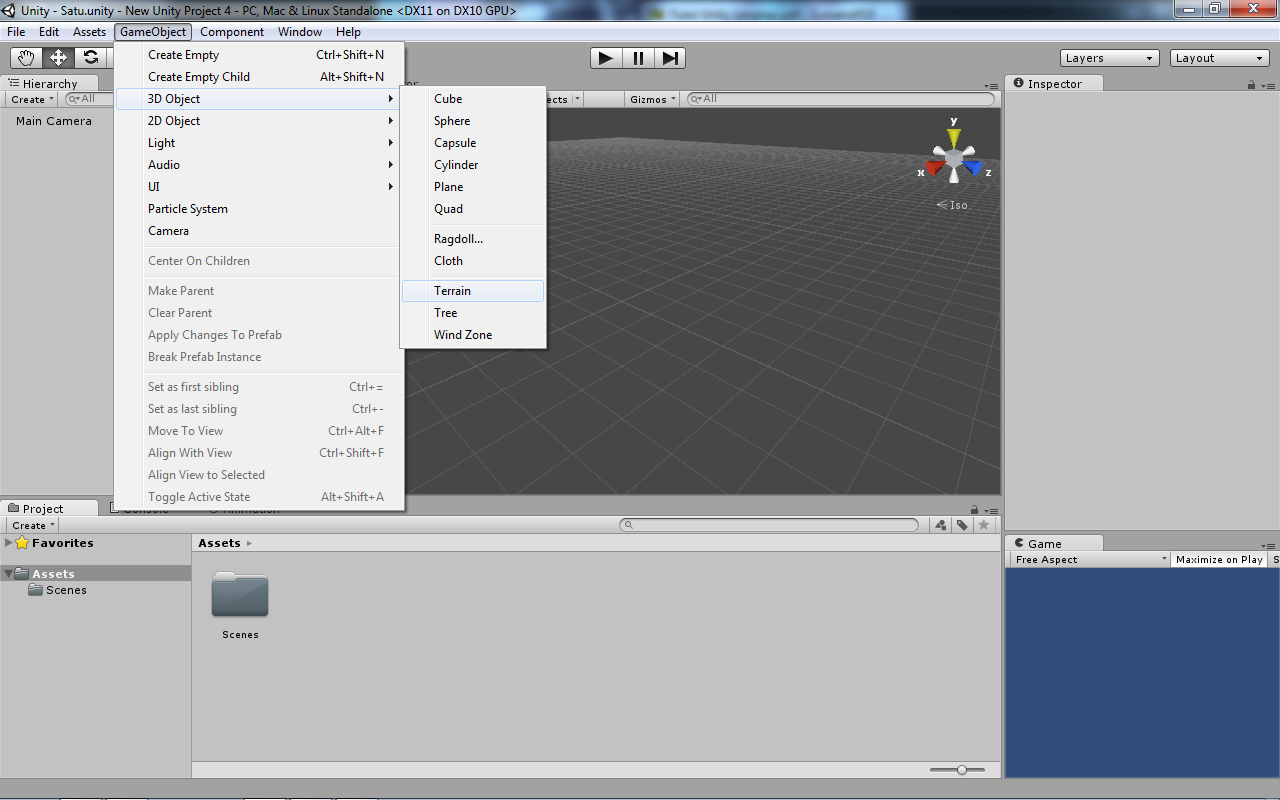This screenshot has height=800, width=1280.
Task: Click the Play button
Action: [605, 58]
